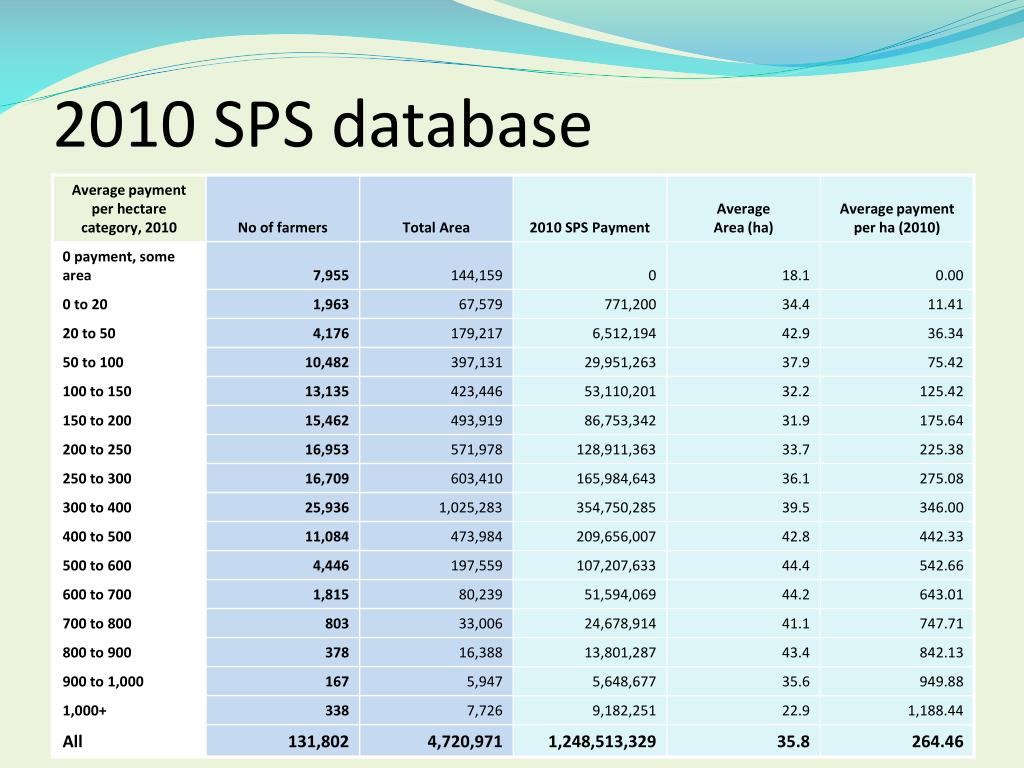Viewport: 1024px width, 768px height.
Task: Select total area cell '67,579'
Action: (x=480, y=304)
